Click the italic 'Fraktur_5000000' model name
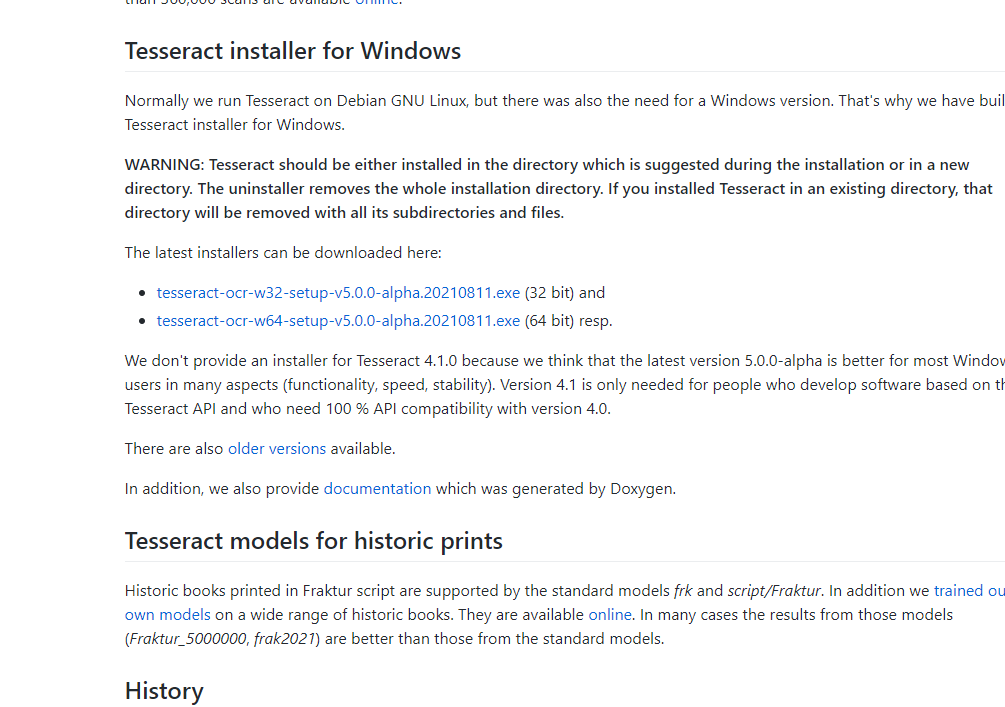This screenshot has height=707, width=1005. 188,639
